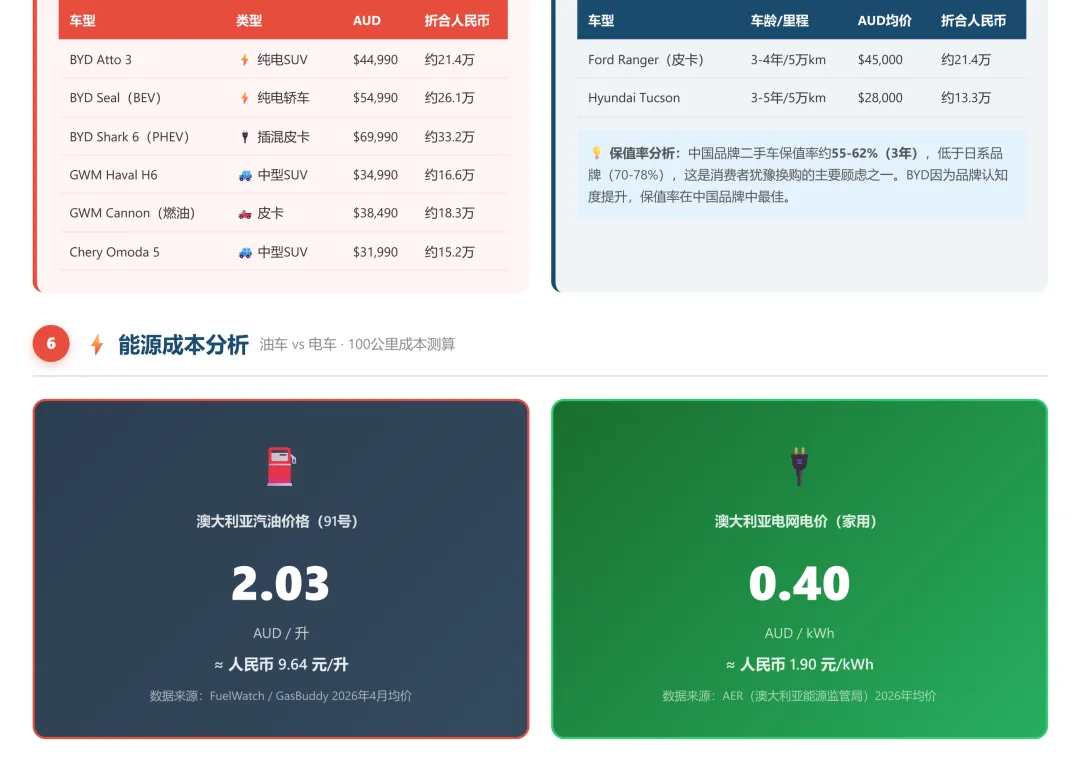The height and width of the screenshot is (763, 1080).
Task: Select the Ford Ranger row in the used car table
Action: tap(647, 60)
